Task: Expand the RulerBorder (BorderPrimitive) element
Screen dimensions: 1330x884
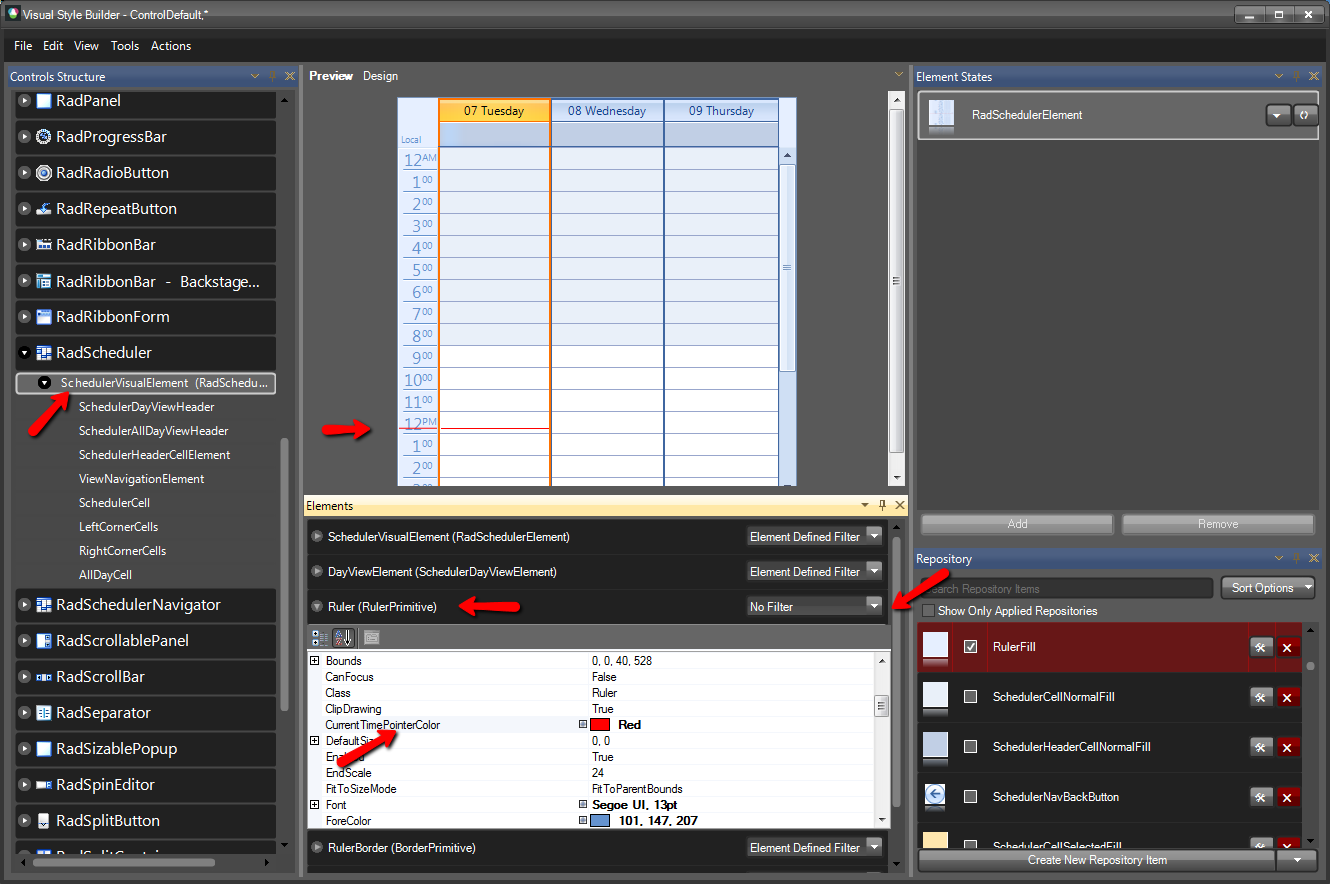Action: [x=317, y=847]
